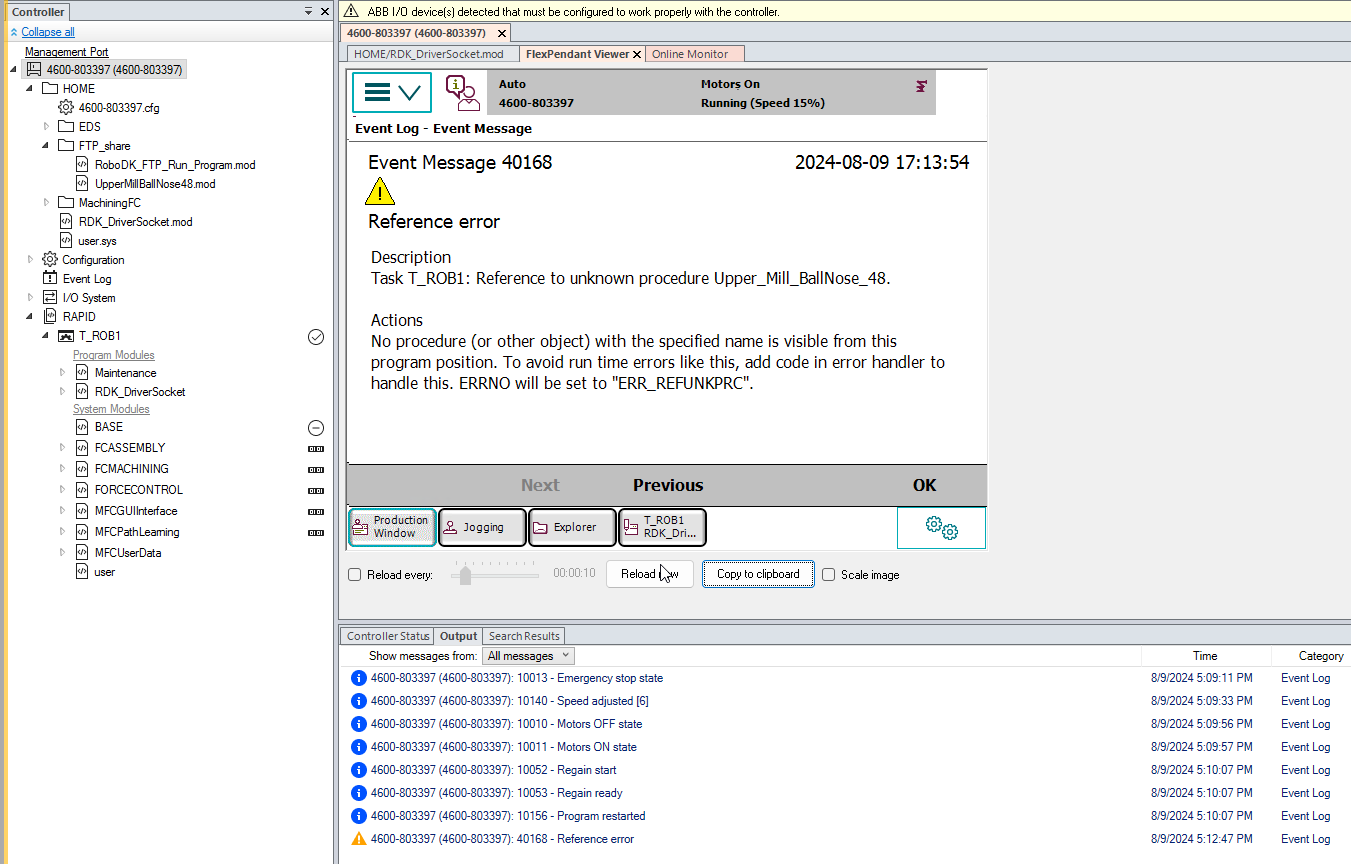Open the Event Log node in tree
This screenshot has width=1351, height=864.
coord(87,279)
